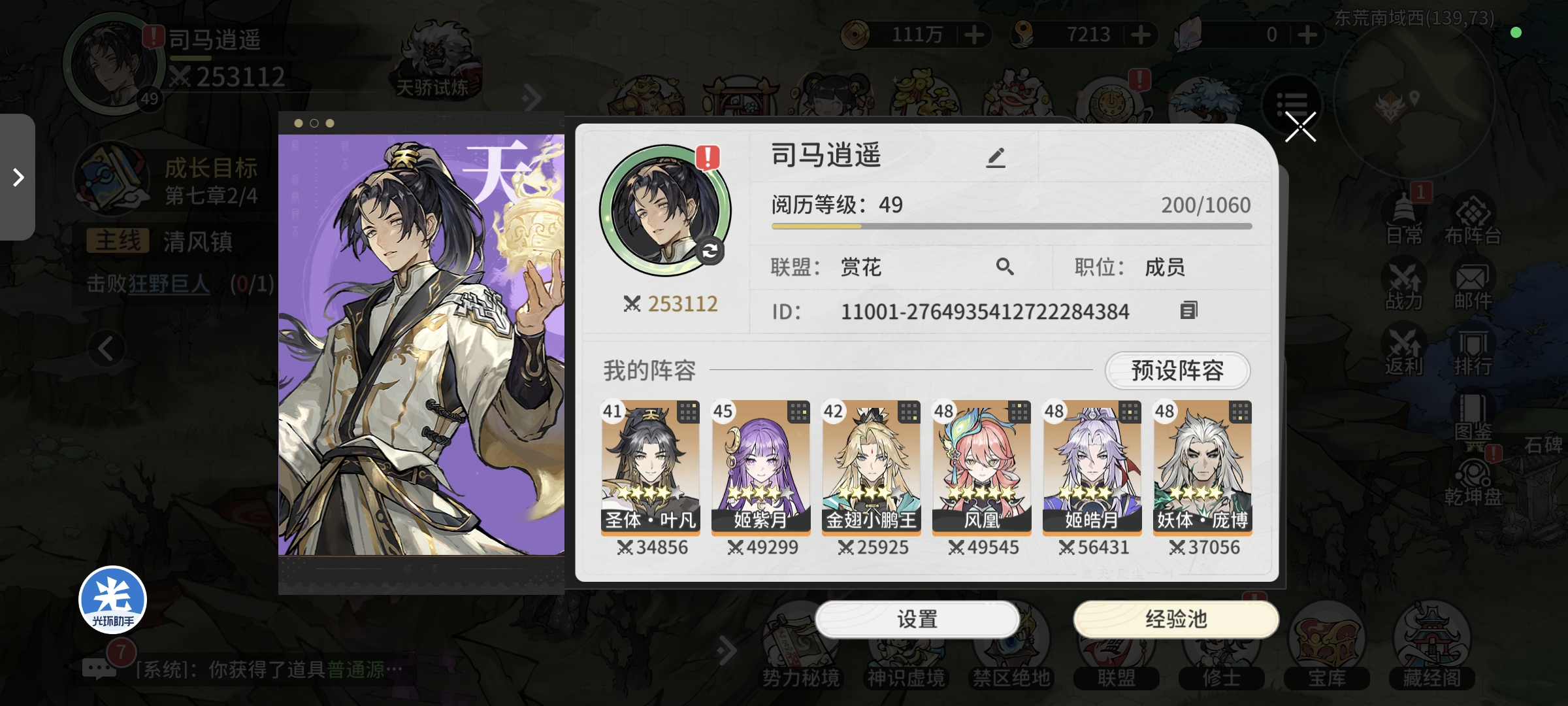Open 预设阵容 preset lineup
1568x706 pixels.
(x=1177, y=371)
